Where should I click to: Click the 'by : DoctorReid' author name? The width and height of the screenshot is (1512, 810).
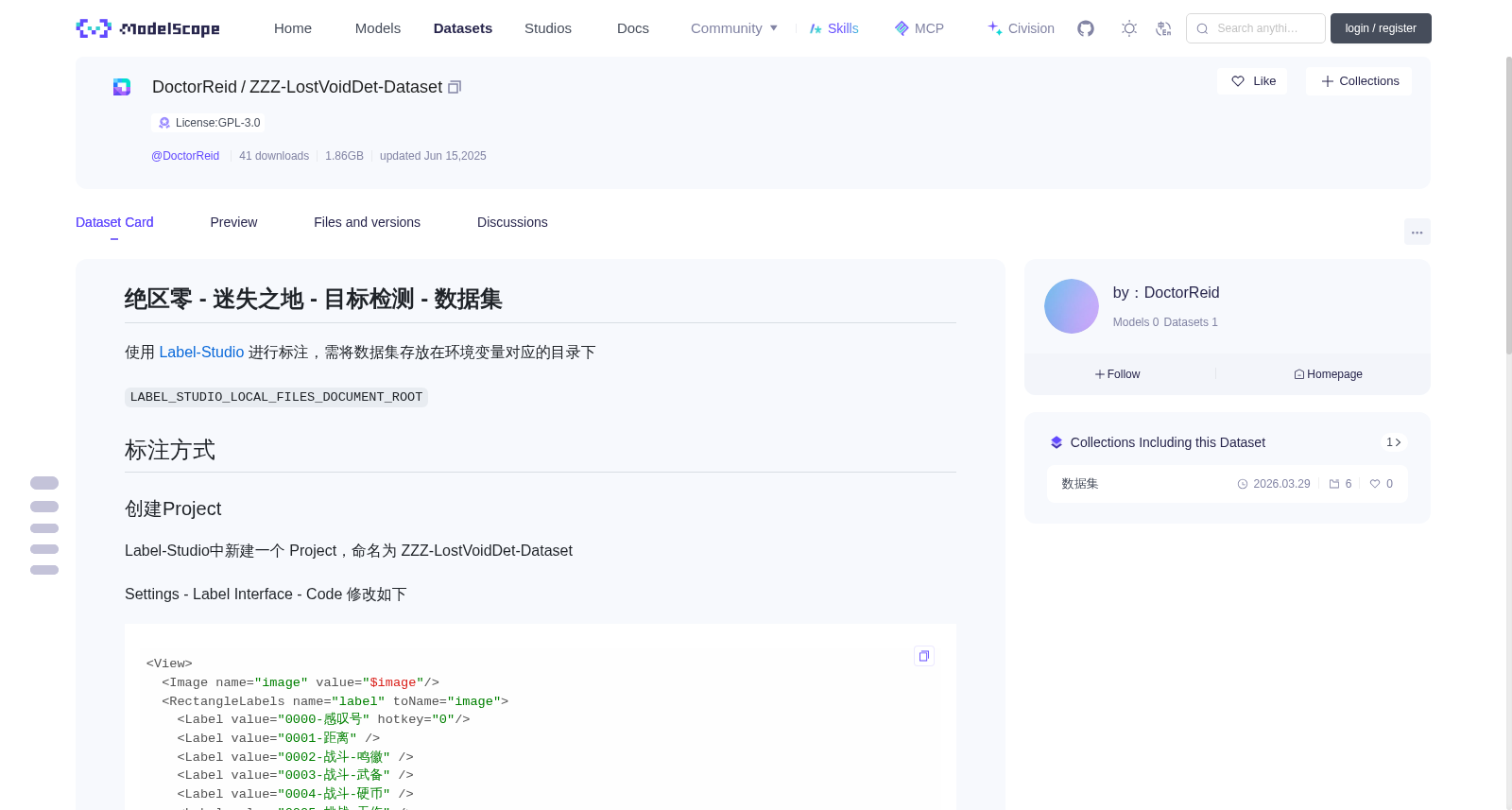point(1166,293)
